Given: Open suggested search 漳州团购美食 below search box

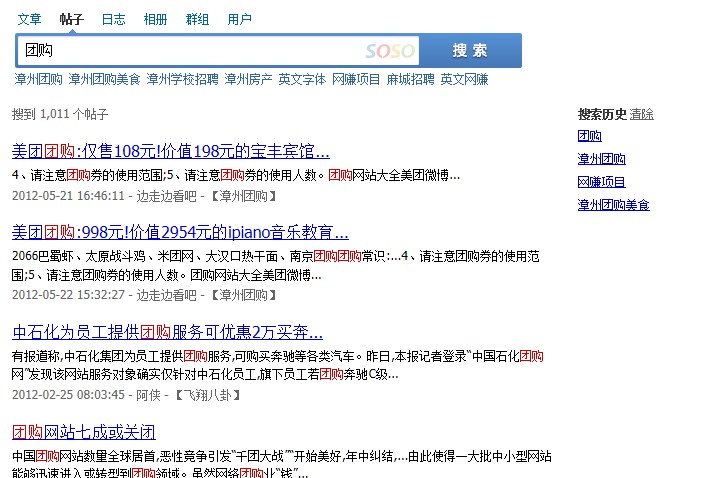Looking at the screenshot, I should pyautogui.click(x=104, y=79).
